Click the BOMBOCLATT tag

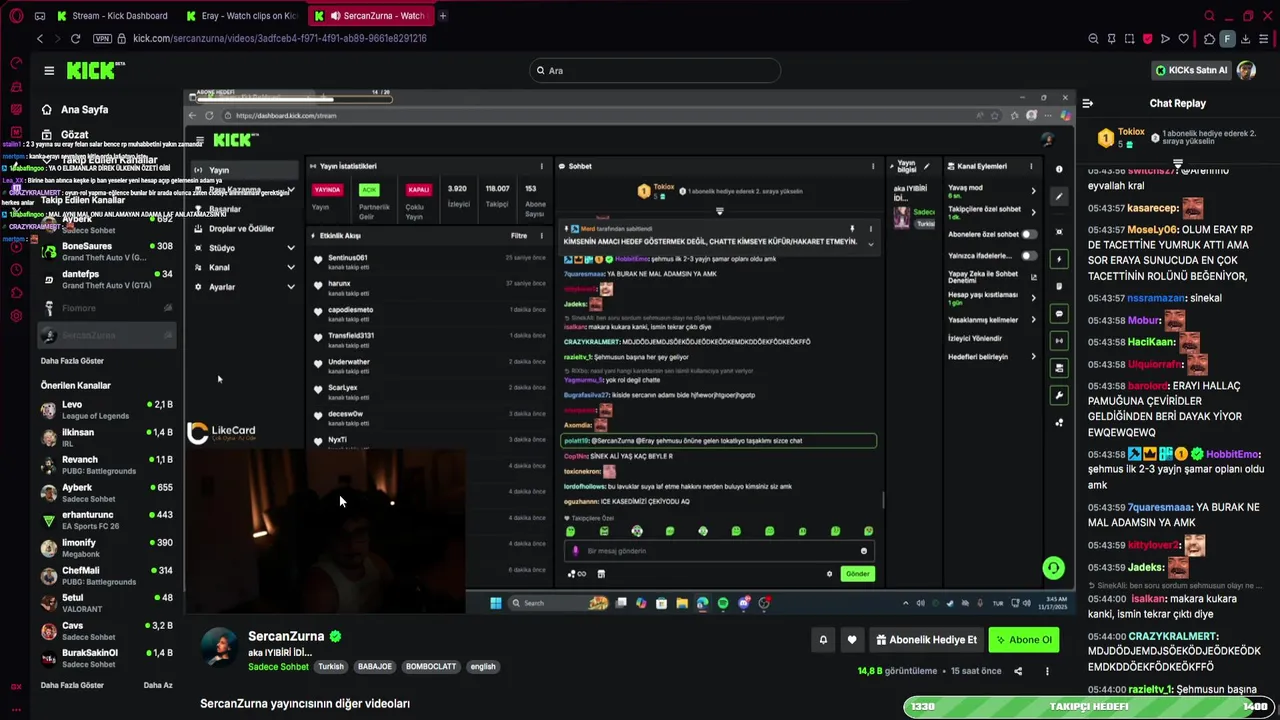click(431, 667)
